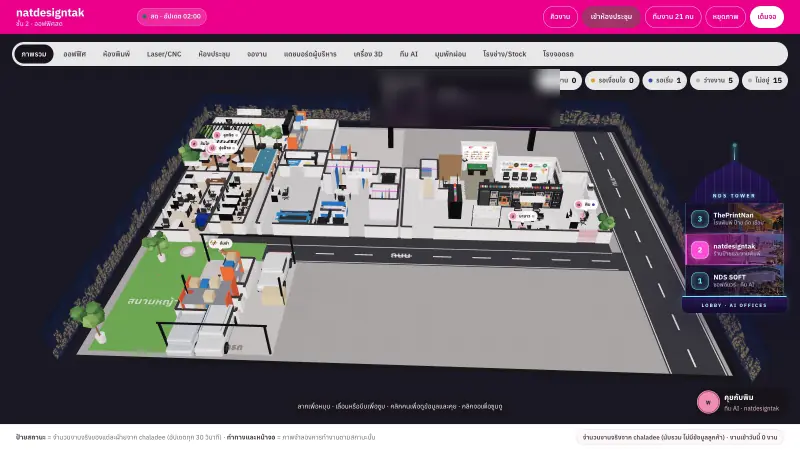Click the worker marker above the warehouse shelves
Screen dimensions: 800x450
click(x=220, y=243)
